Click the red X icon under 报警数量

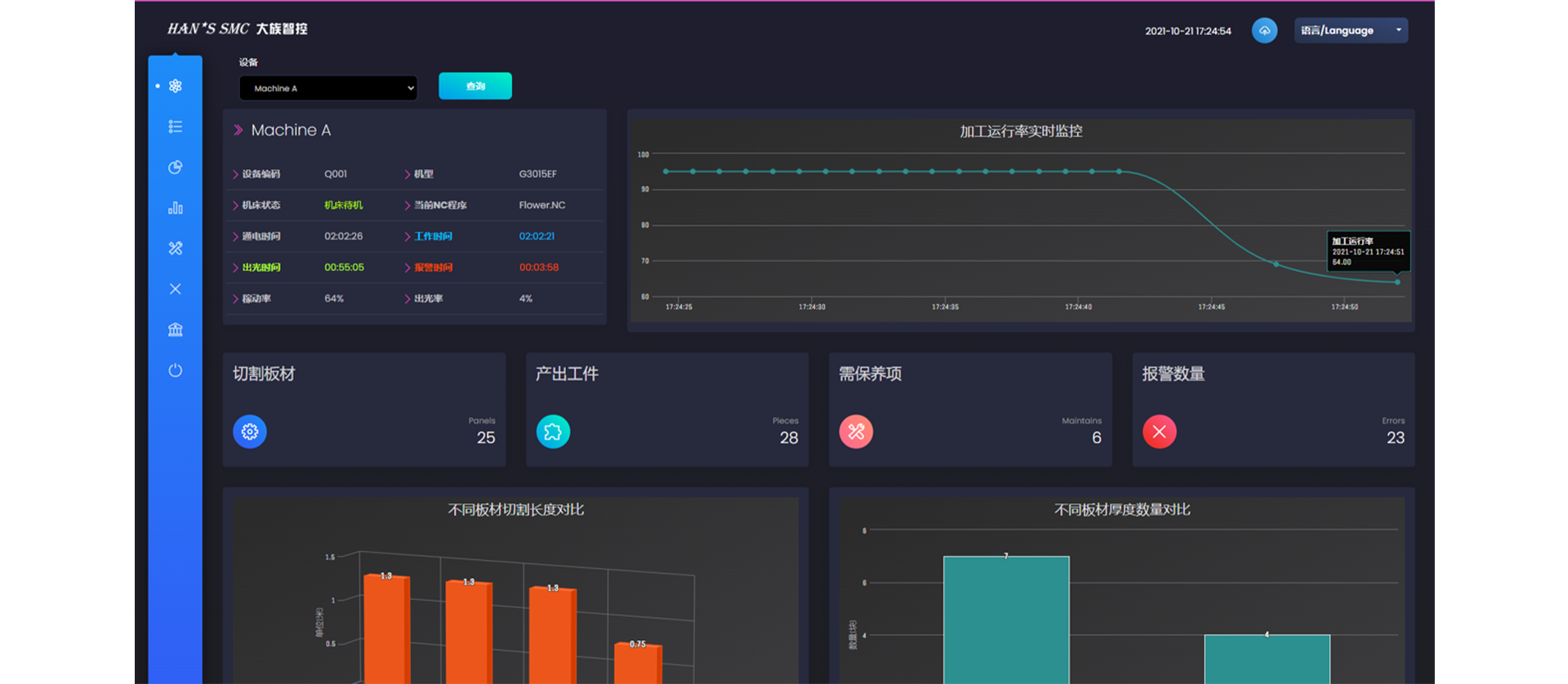tap(1159, 432)
